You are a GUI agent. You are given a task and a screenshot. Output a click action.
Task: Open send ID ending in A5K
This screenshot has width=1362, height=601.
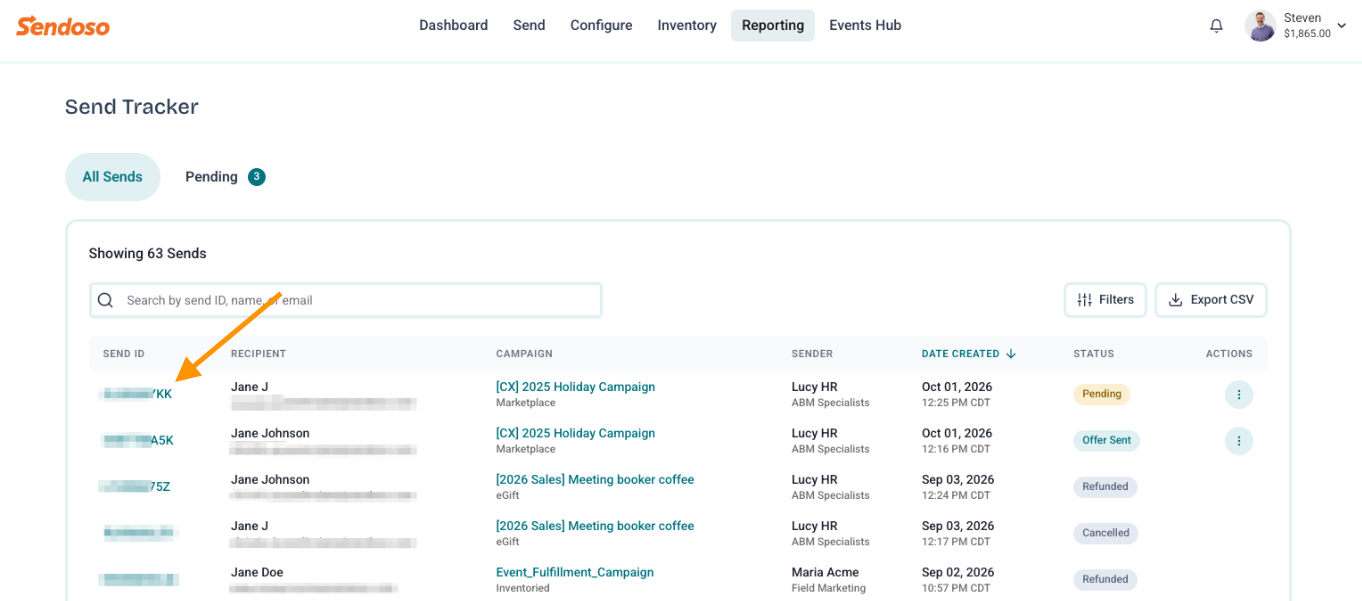pos(138,440)
